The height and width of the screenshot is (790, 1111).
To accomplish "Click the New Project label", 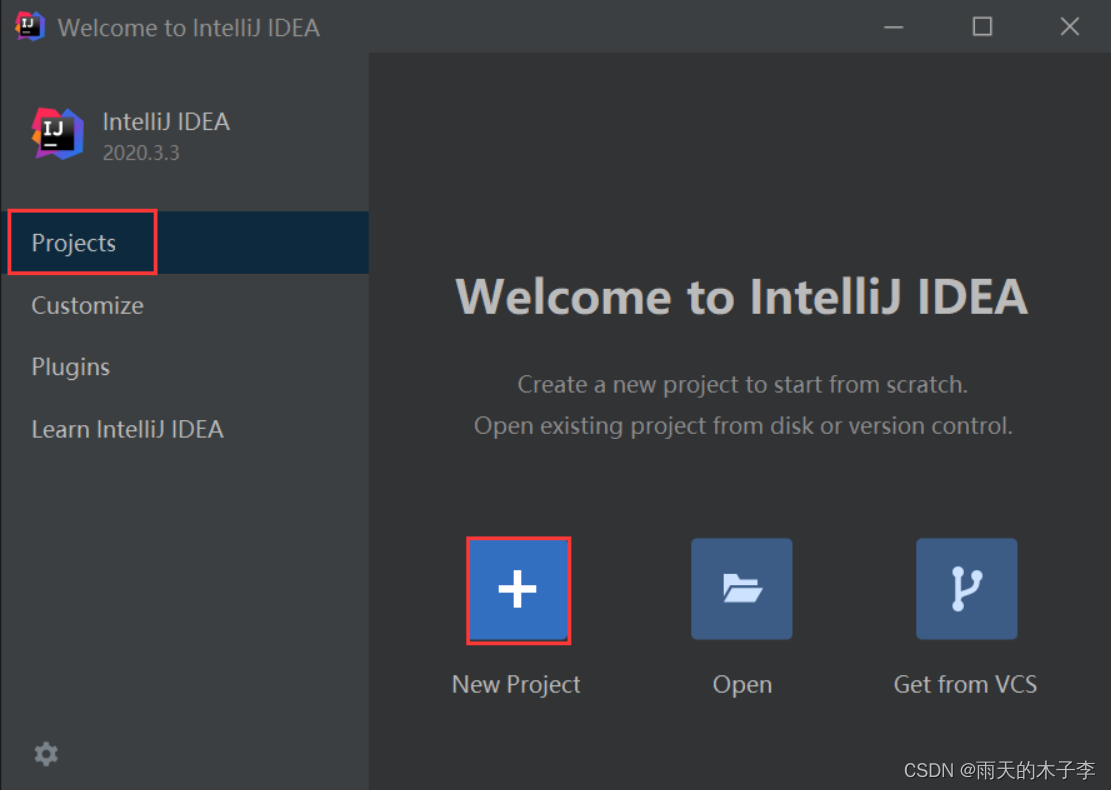I will (517, 684).
